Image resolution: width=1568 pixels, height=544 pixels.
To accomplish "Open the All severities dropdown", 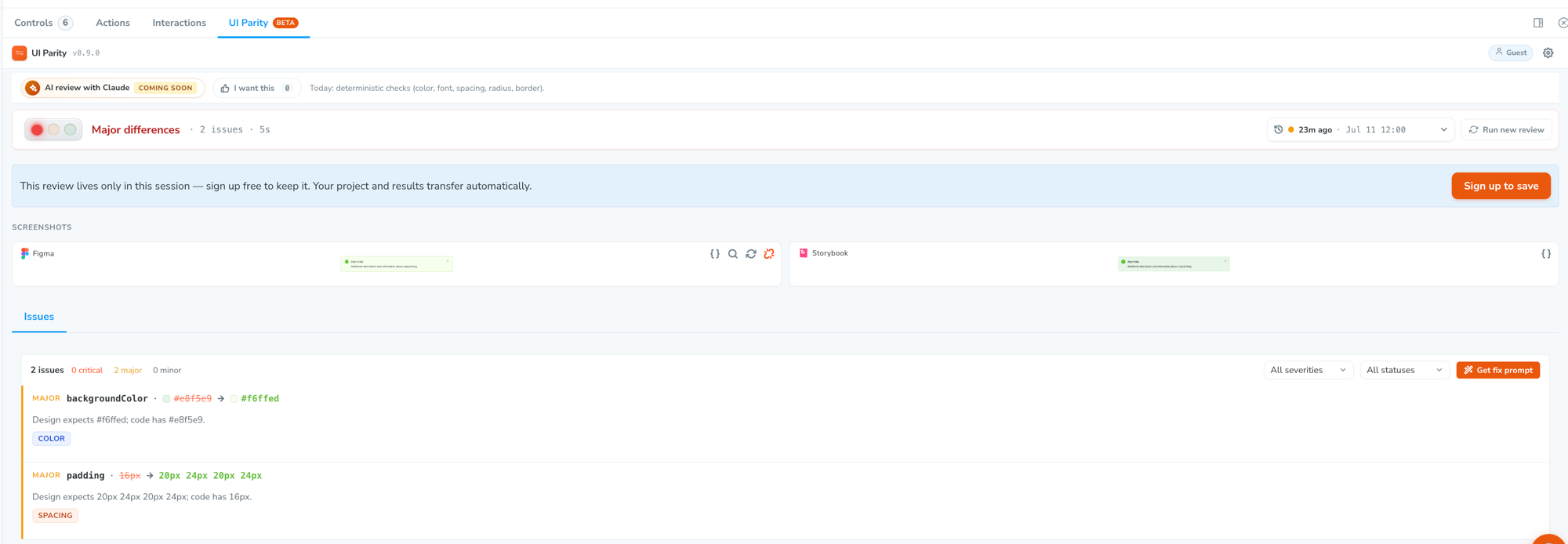I will (x=1308, y=370).
